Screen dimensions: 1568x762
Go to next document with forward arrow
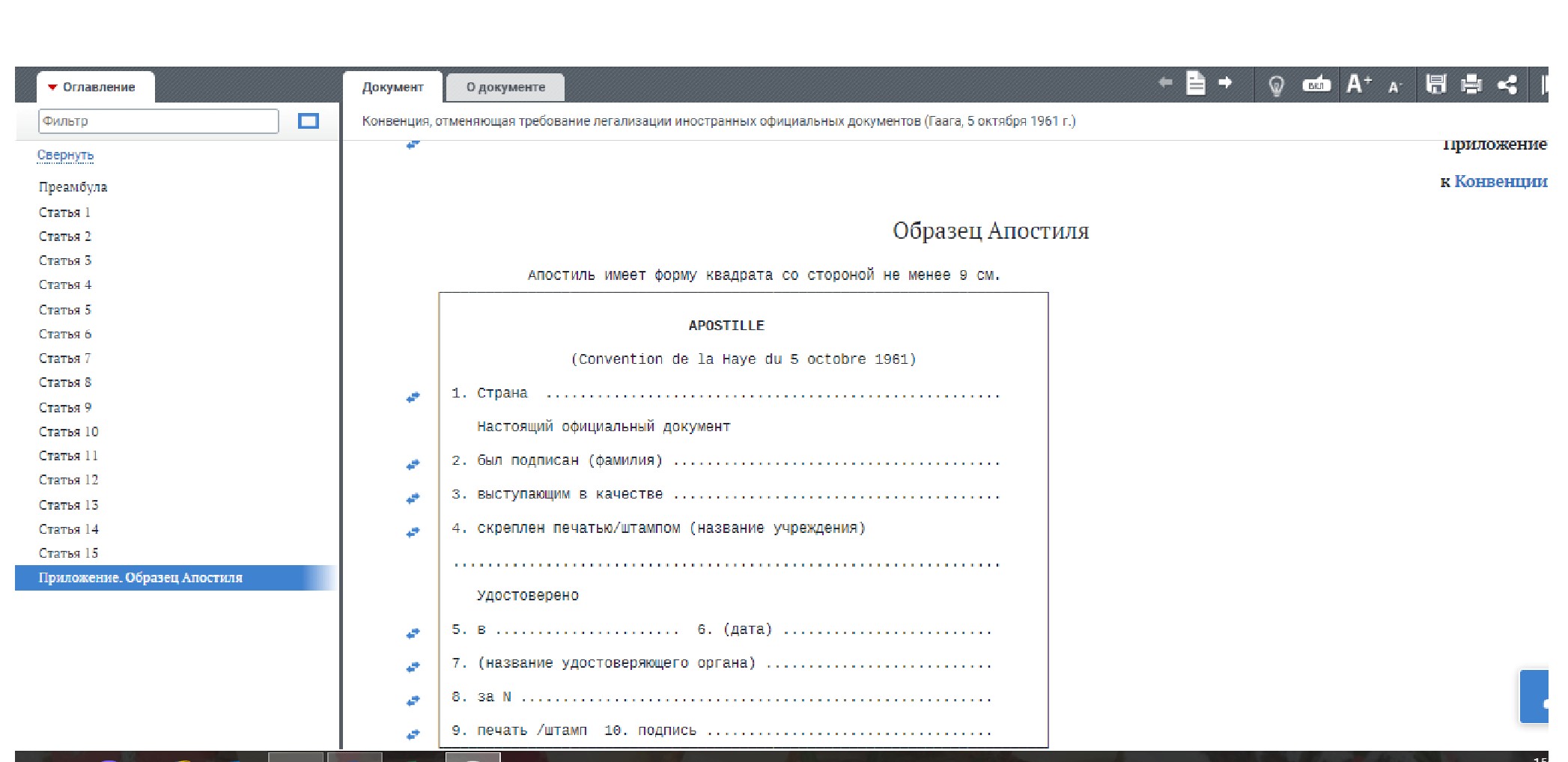click(1226, 82)
